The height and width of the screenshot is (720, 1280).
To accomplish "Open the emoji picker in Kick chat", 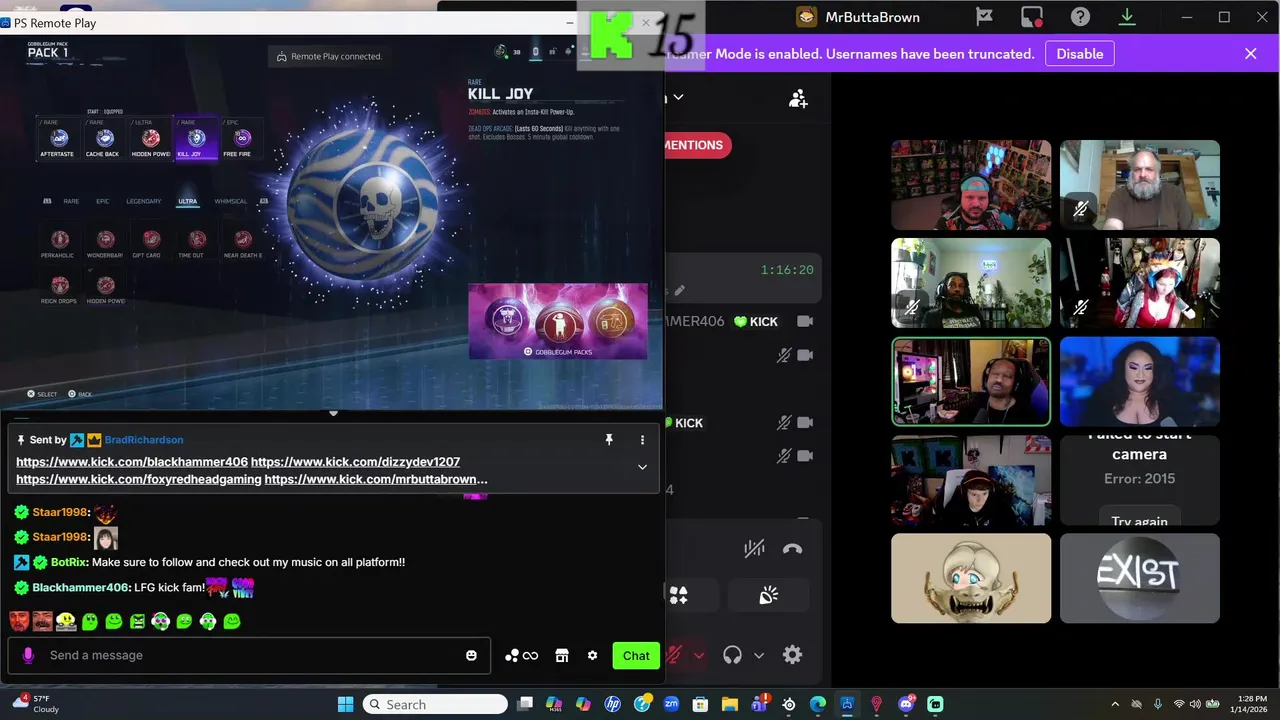I will pos(472,655).
